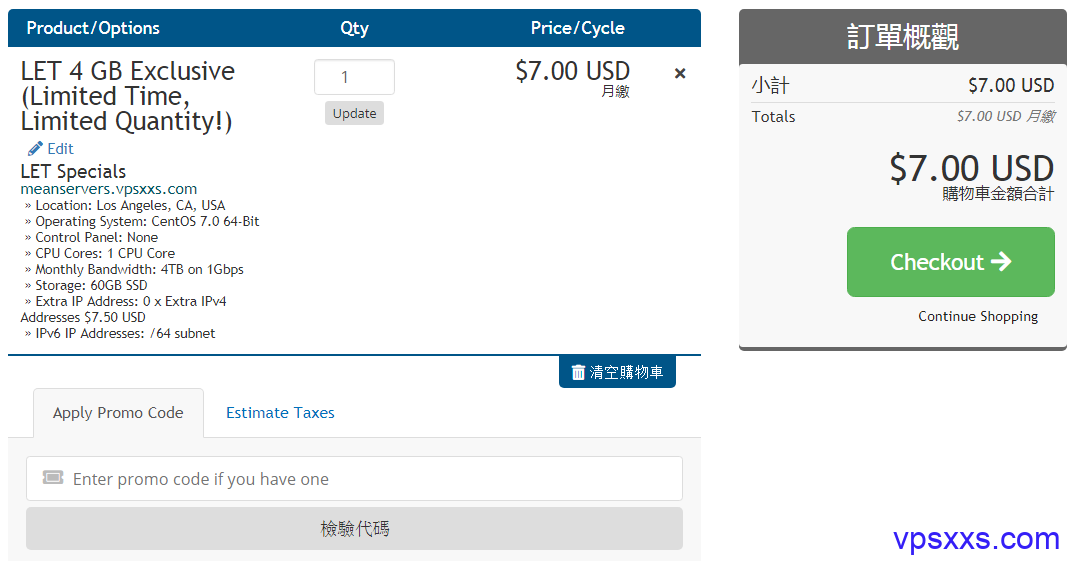The width and height of the screenshot is (1069, 561).
Task: Focus the quantity input box
Action: tap(355, 77)
